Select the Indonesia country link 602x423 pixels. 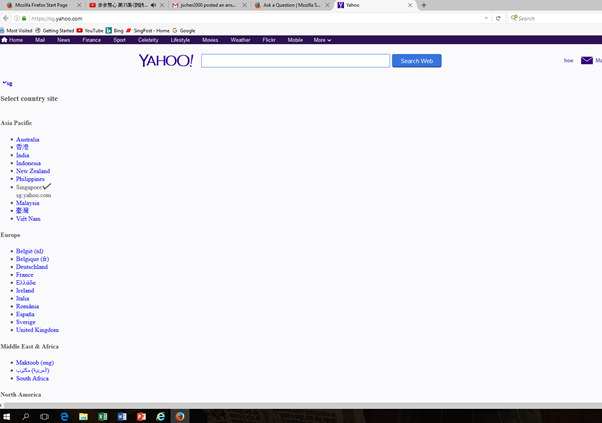(x=28, y=163)
